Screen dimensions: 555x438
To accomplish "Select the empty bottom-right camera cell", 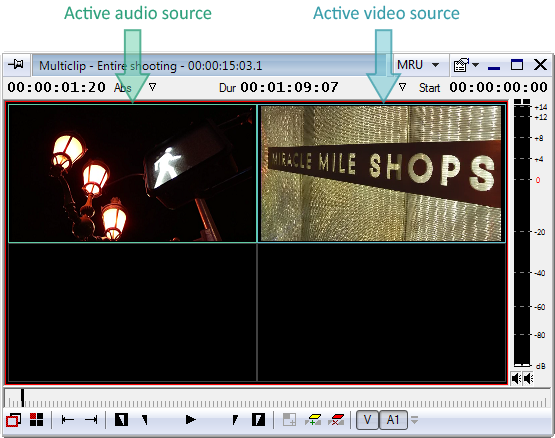I will 382,312.
